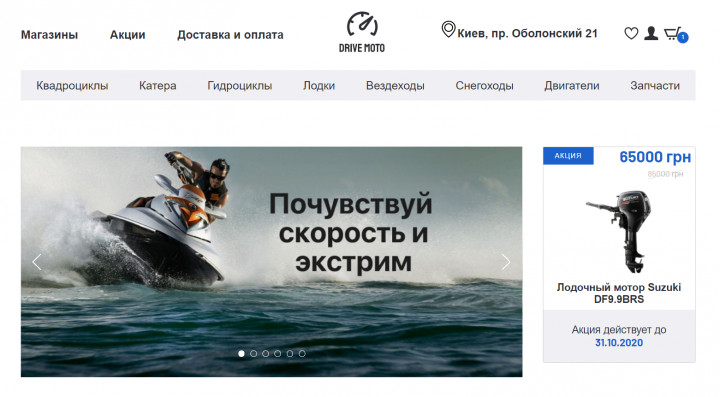The height and width of the screenshot is (397, 720).
Task: Click the jet ski banner headline
Action: 351,233
